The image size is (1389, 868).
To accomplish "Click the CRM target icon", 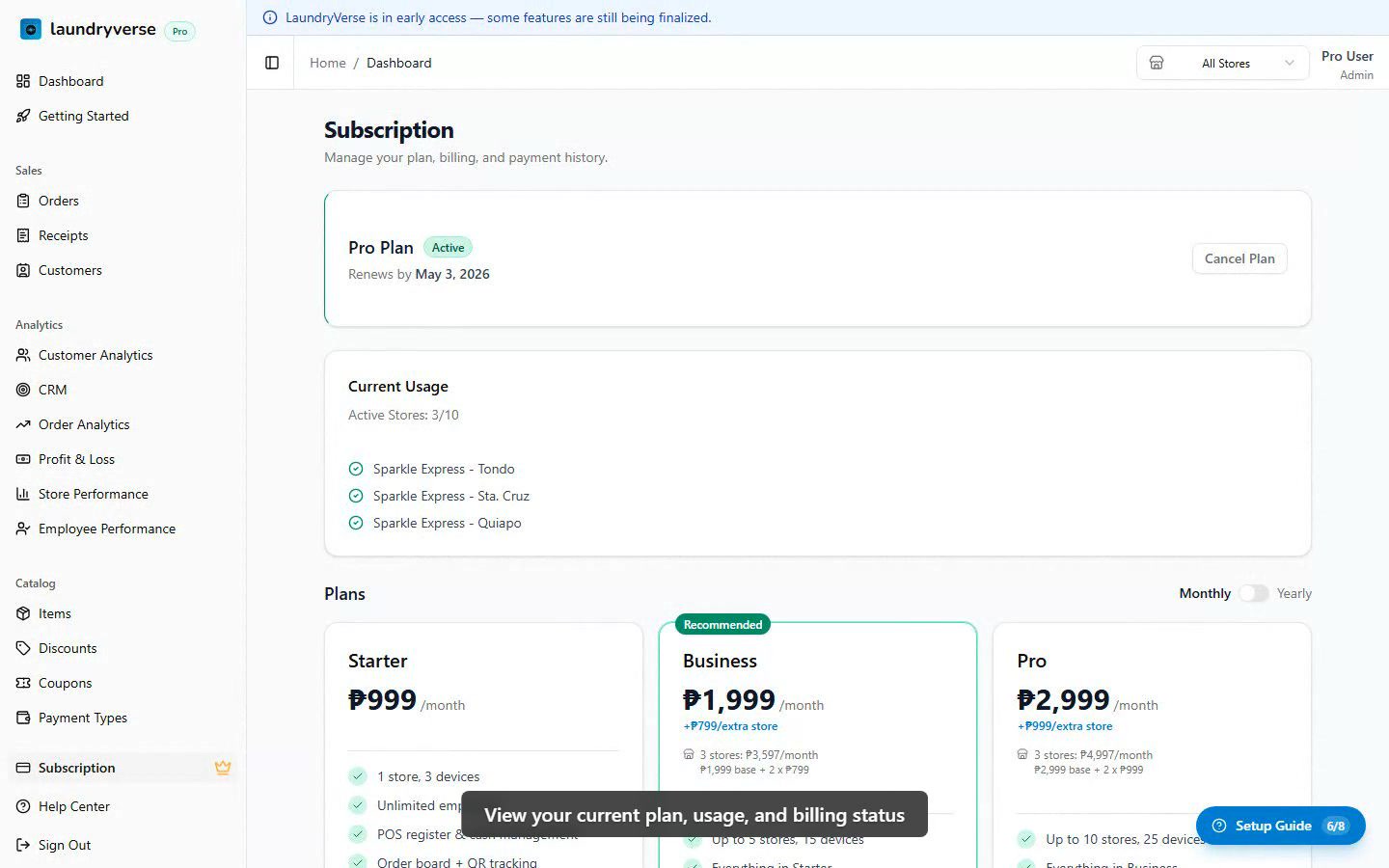I will click(22, 390).
